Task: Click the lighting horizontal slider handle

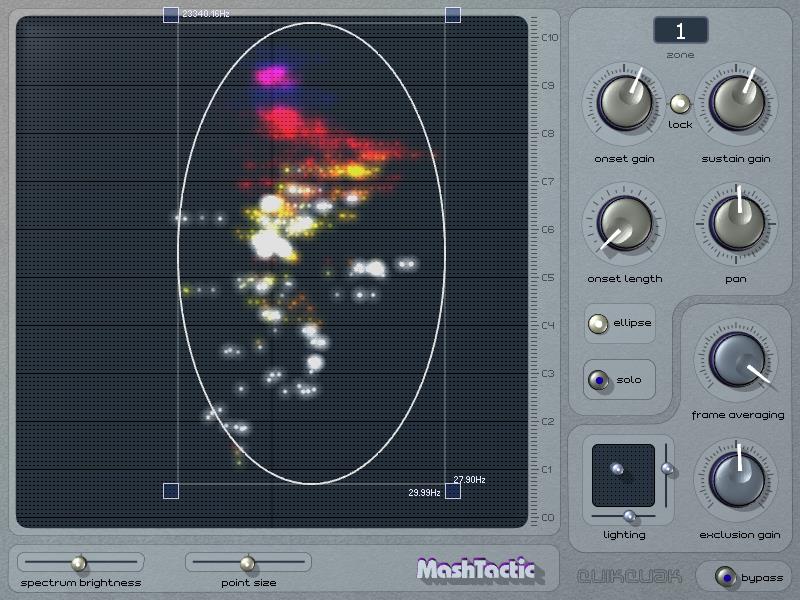Action: (x=630, y=516)
